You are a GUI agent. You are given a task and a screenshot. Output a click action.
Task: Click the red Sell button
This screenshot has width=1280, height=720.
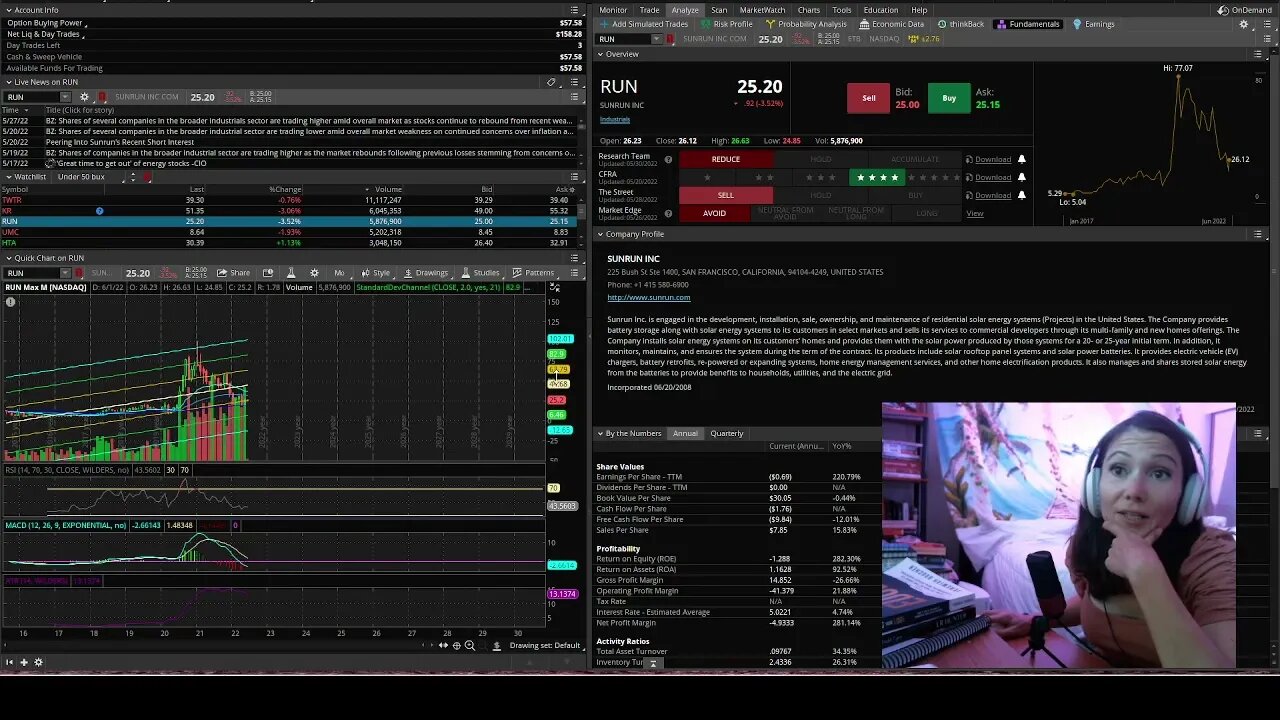coord(868,98)
